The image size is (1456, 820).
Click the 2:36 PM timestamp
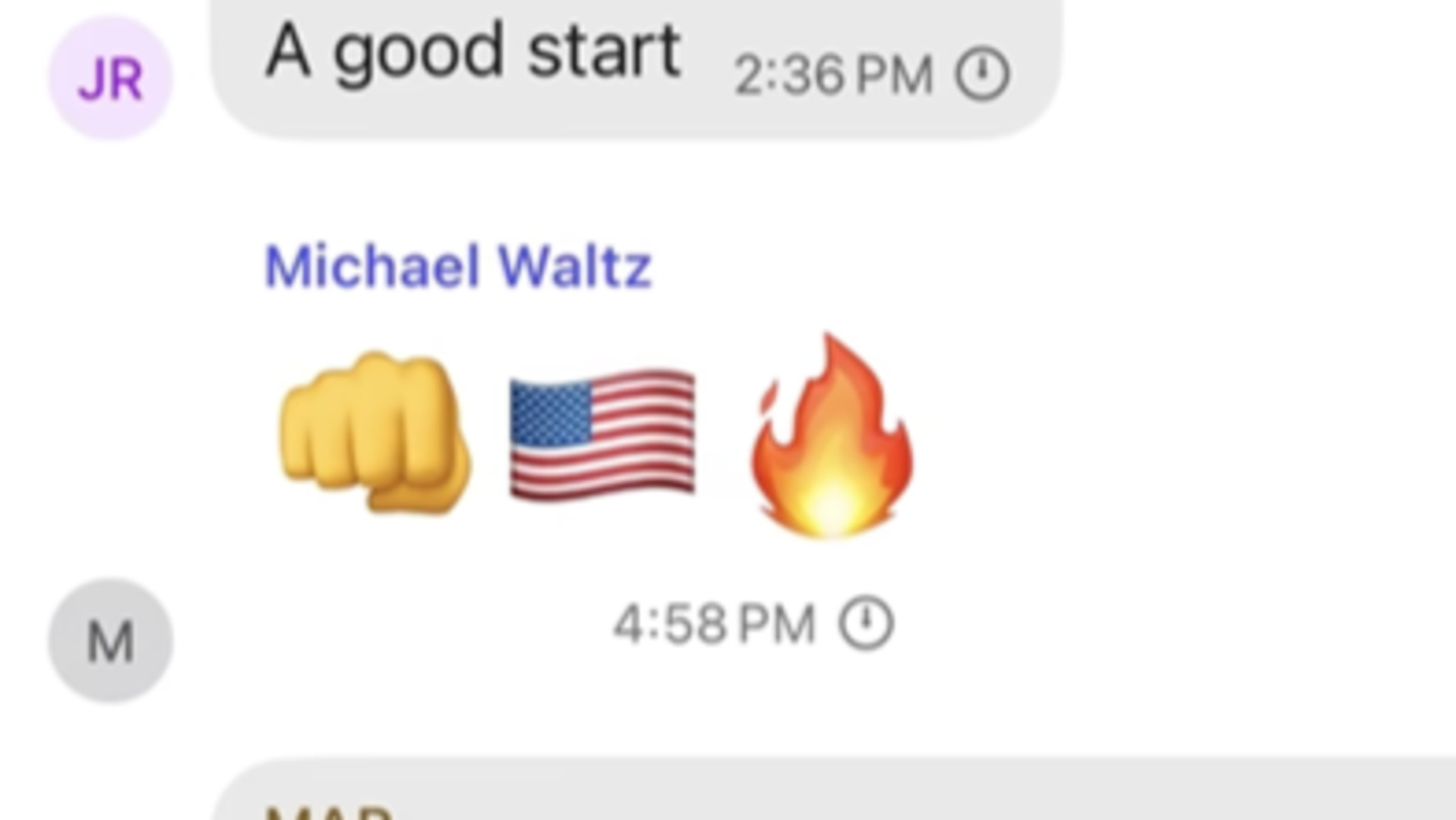tap(833, 75)
